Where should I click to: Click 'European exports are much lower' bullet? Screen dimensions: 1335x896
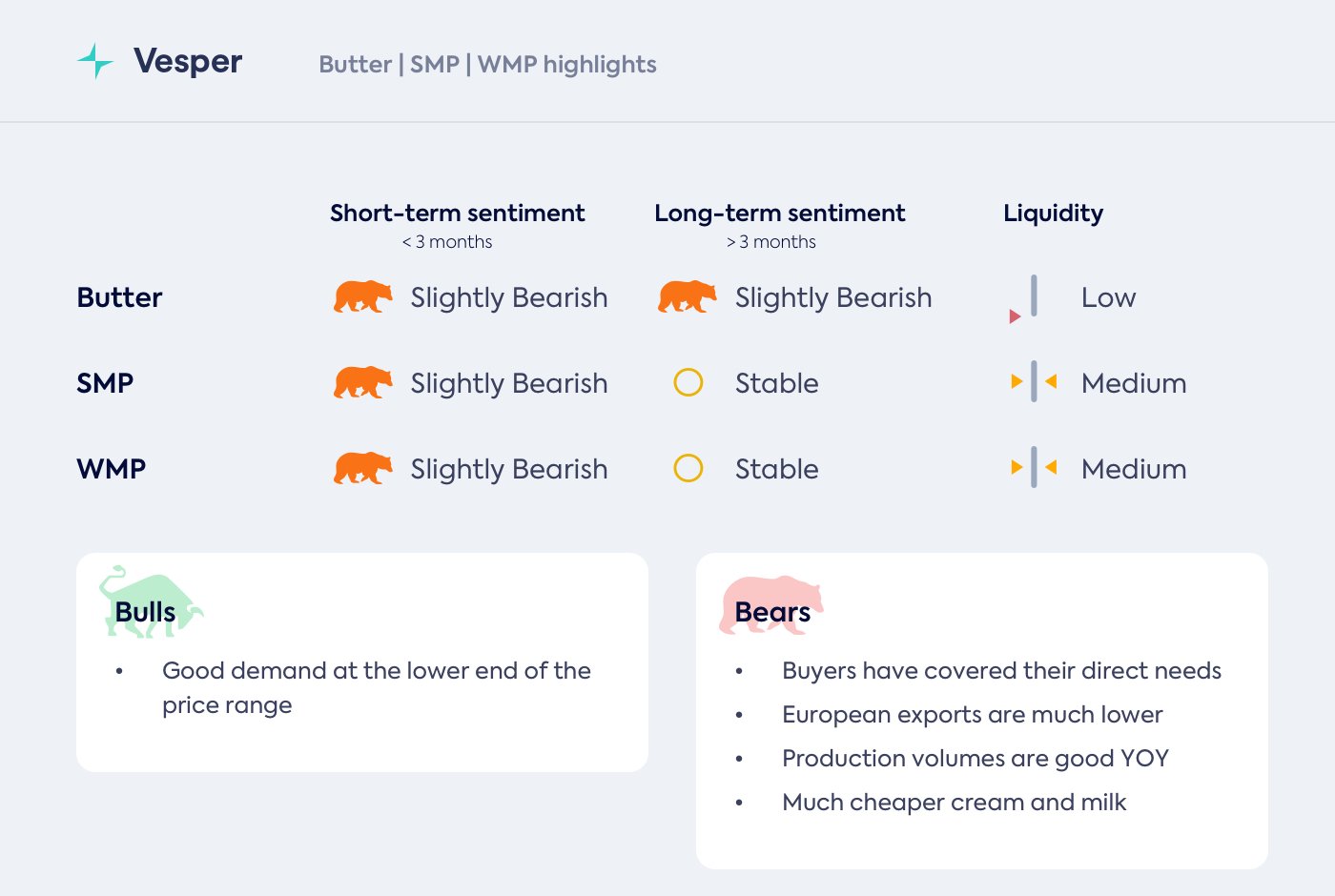pos(972,715)
